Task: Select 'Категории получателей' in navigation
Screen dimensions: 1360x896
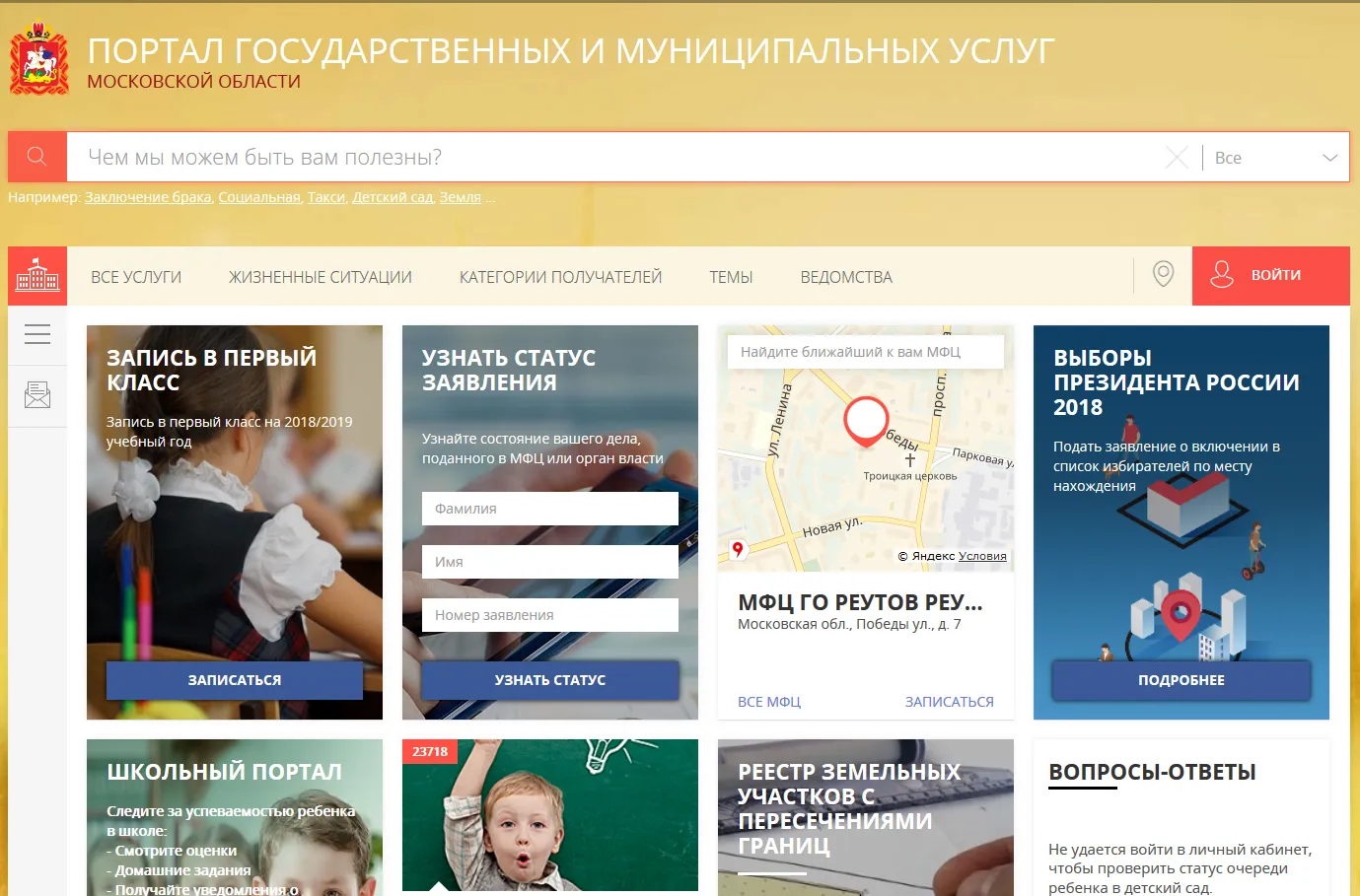Action: [x=560, y=277]
